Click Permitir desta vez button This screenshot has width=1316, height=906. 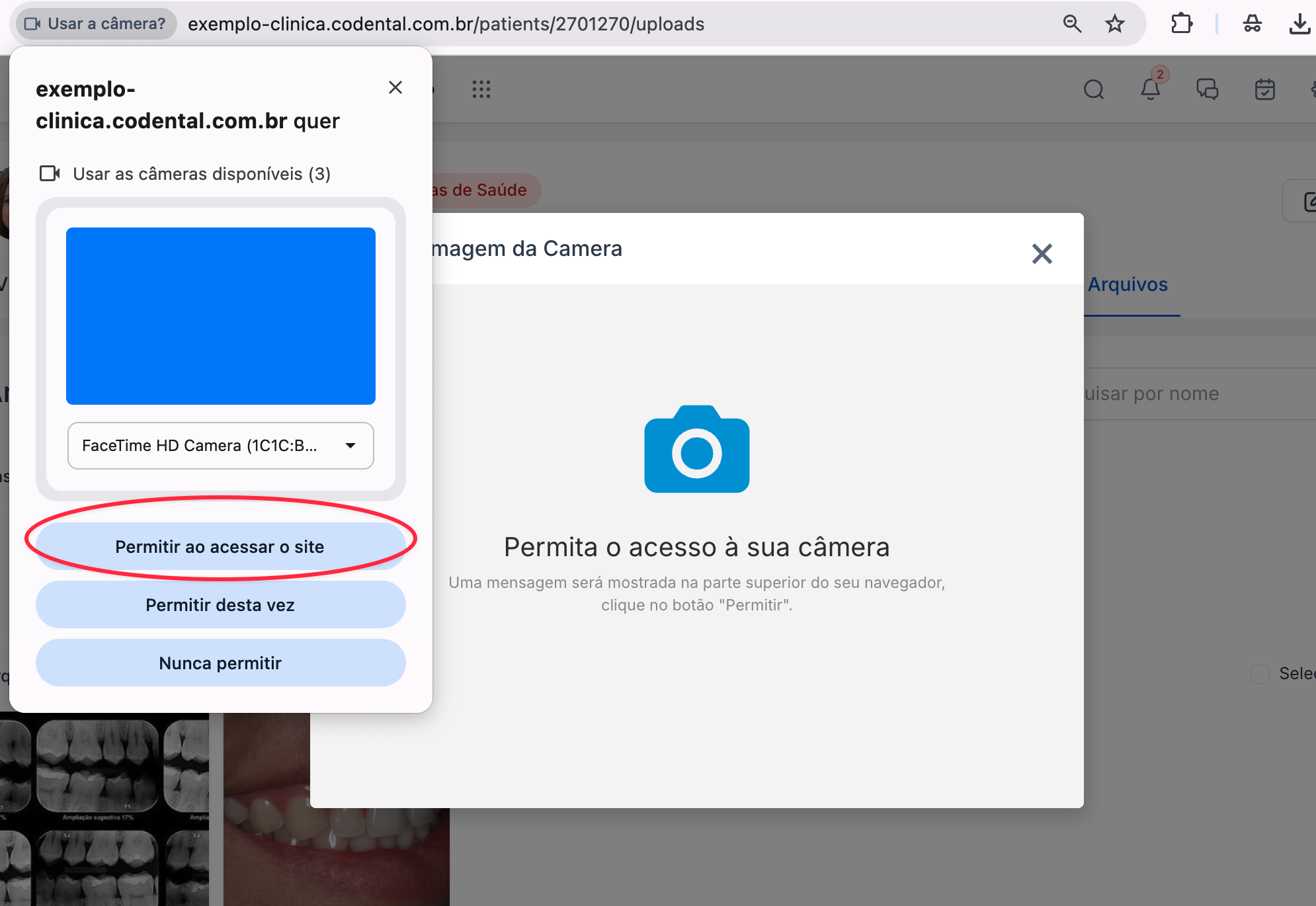coord(220,605)
